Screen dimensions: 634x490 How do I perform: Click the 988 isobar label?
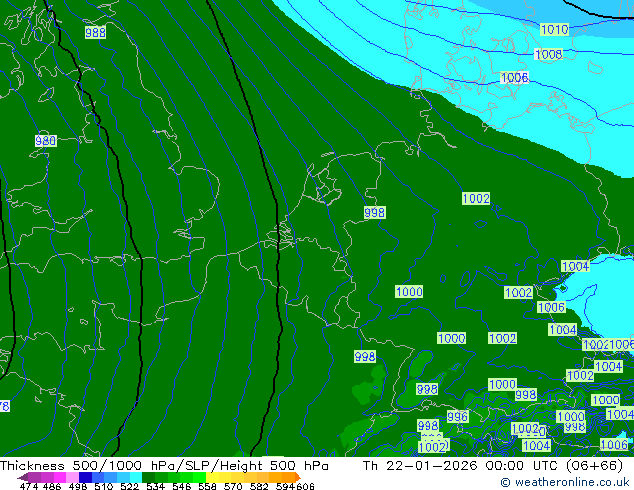pyautogui.click(x=95, y=32)
